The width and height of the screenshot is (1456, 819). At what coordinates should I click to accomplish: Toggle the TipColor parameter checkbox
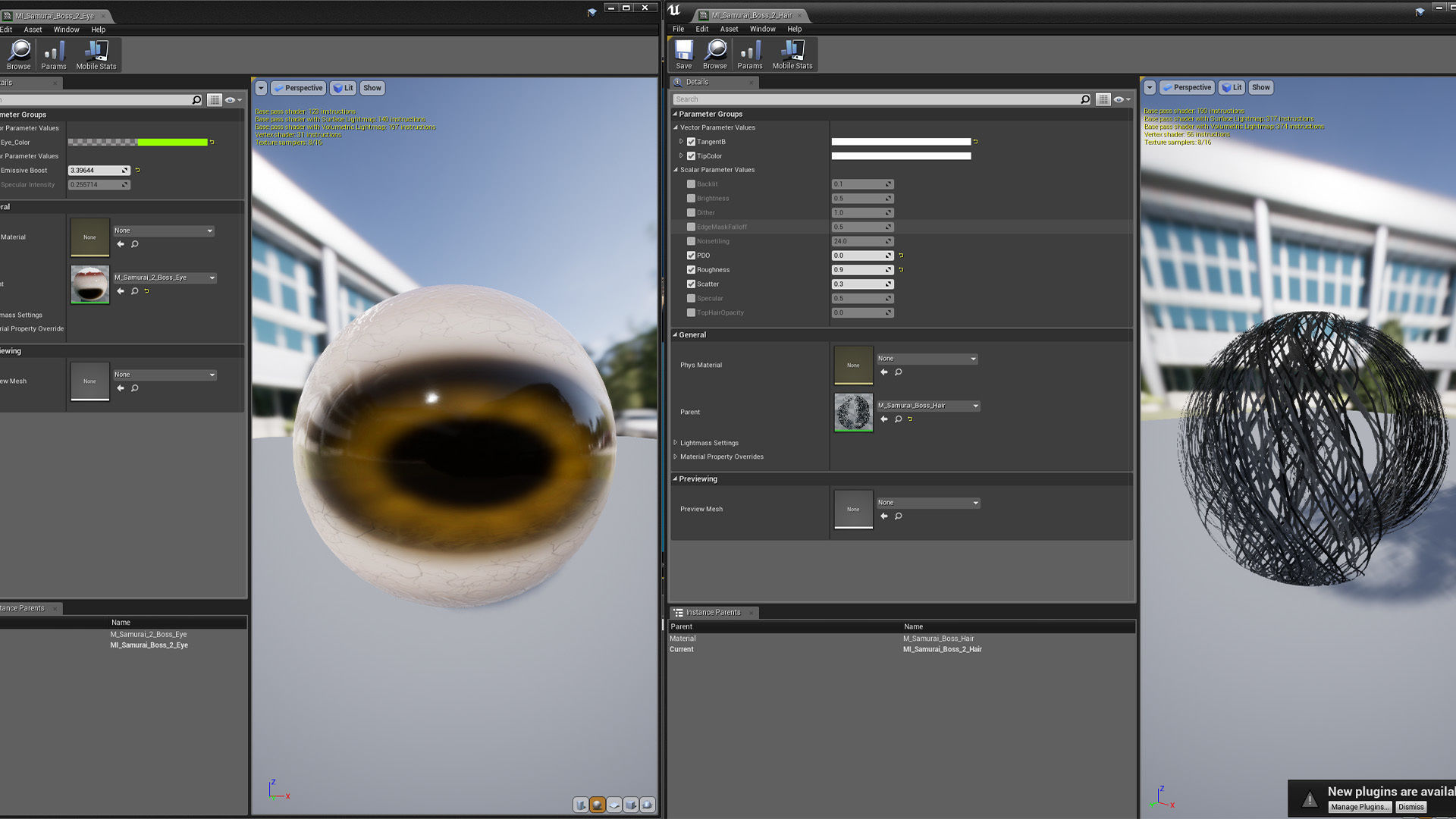(x=691, y=156)
